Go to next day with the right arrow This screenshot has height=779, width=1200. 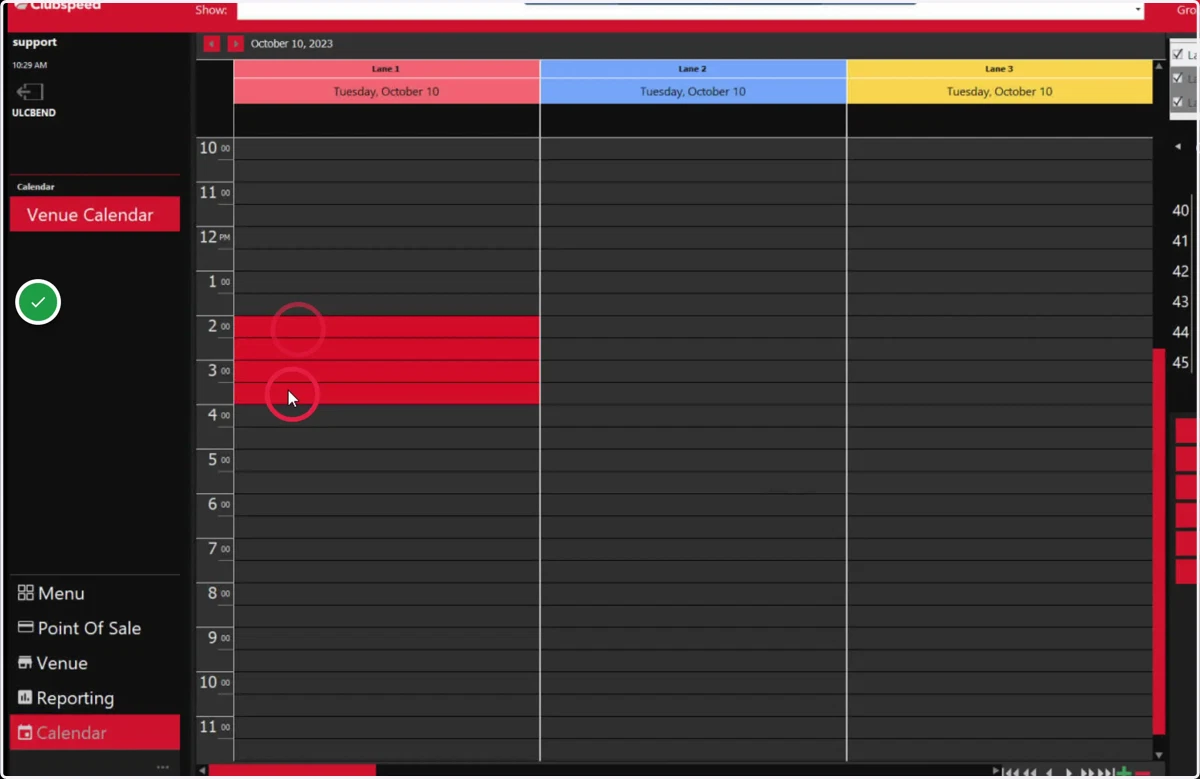tap(235, 44)
